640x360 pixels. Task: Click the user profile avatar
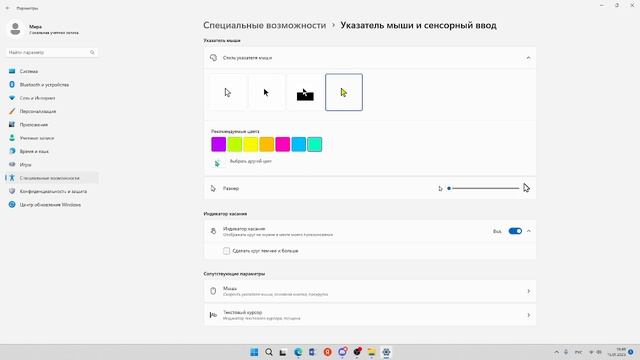pos(16,29)
